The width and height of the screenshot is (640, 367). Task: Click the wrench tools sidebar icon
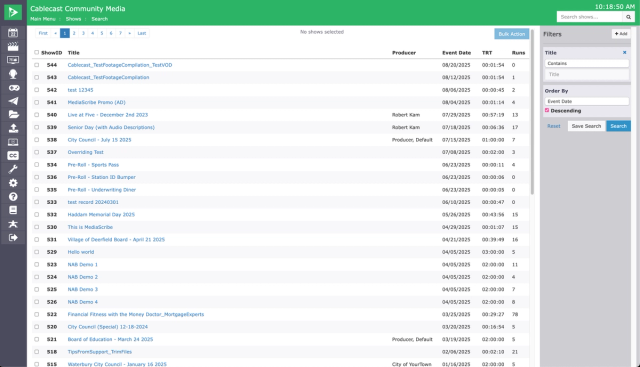pos(13,169)
